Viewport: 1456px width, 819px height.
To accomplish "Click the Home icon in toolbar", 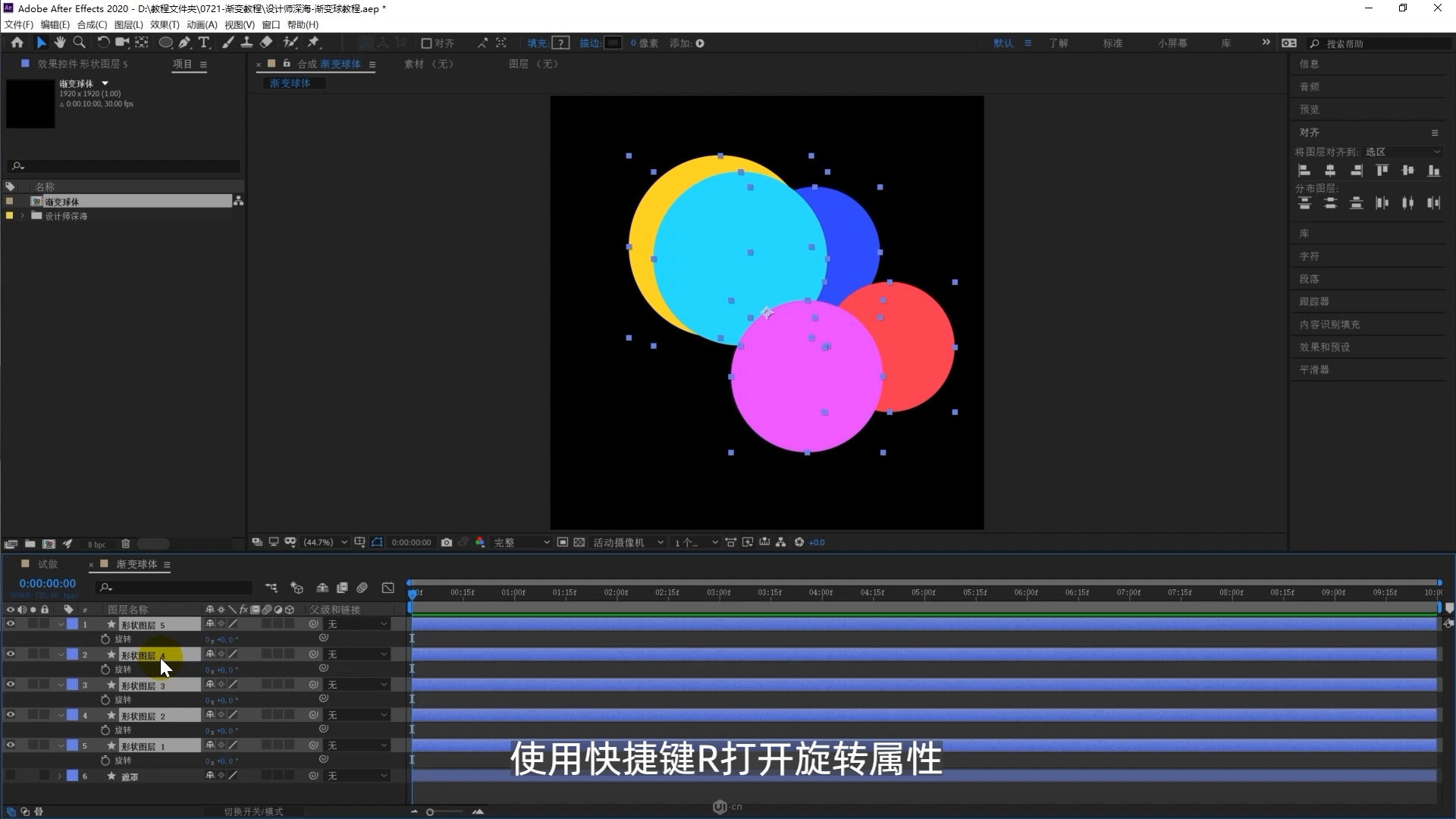I will coord(17,43).
